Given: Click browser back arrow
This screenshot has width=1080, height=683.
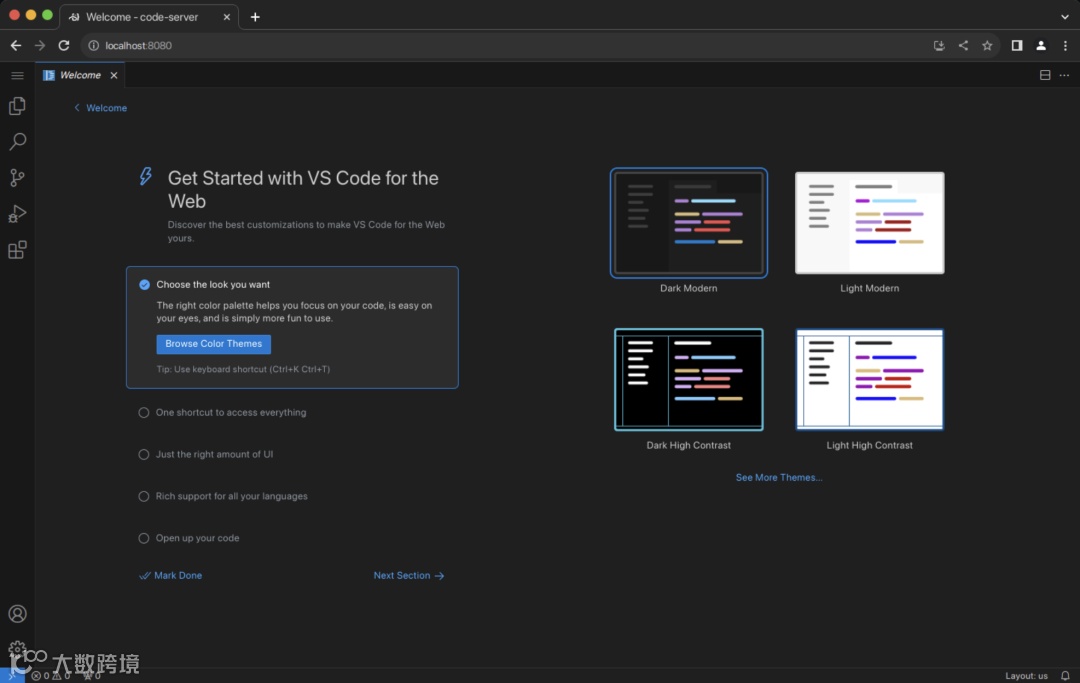Looking at the screenshot, I should point(16,45).
